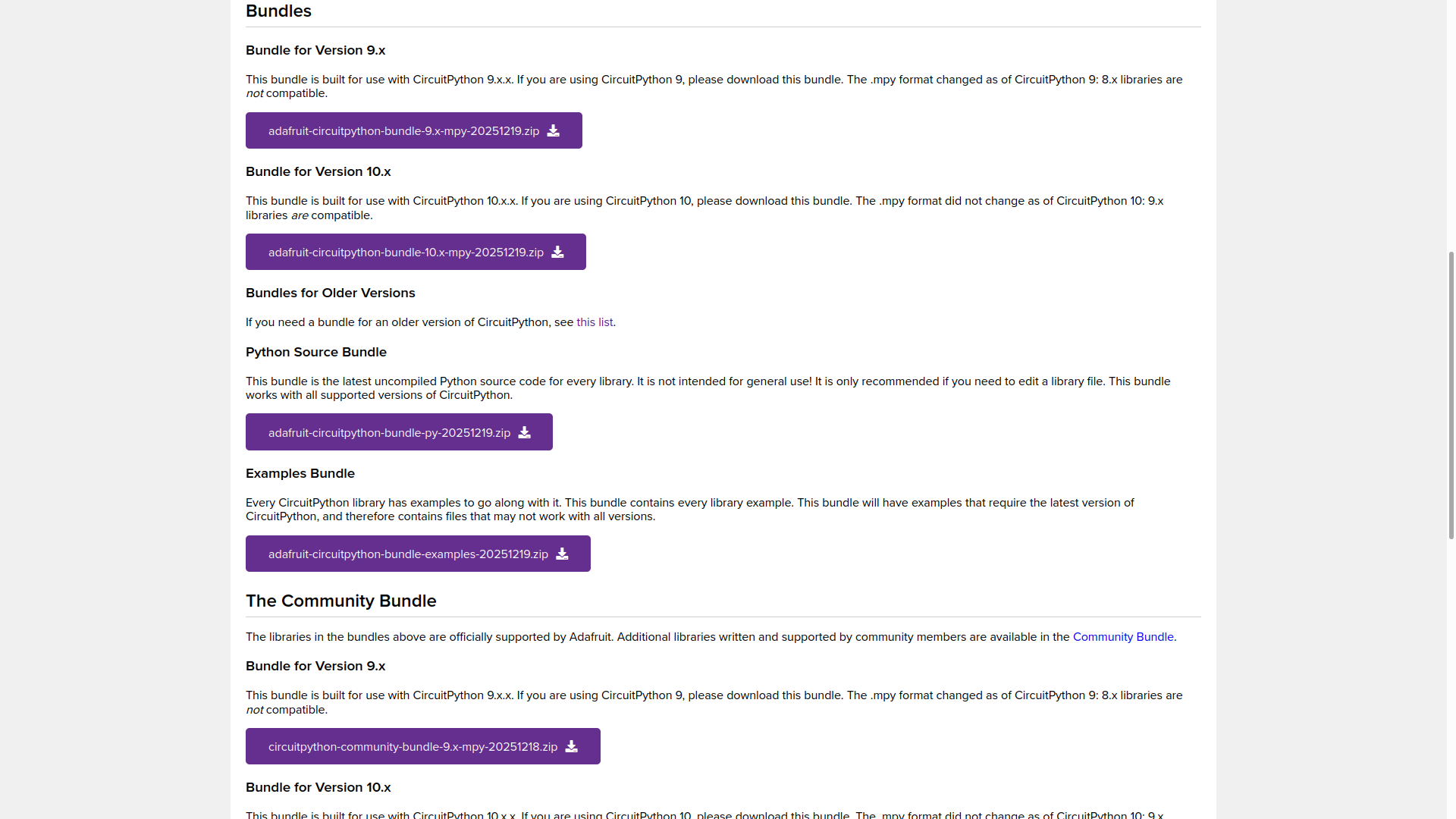Click "The Community Bundle" section heading
Viewport: 1456px width, 819px height.
341,601
